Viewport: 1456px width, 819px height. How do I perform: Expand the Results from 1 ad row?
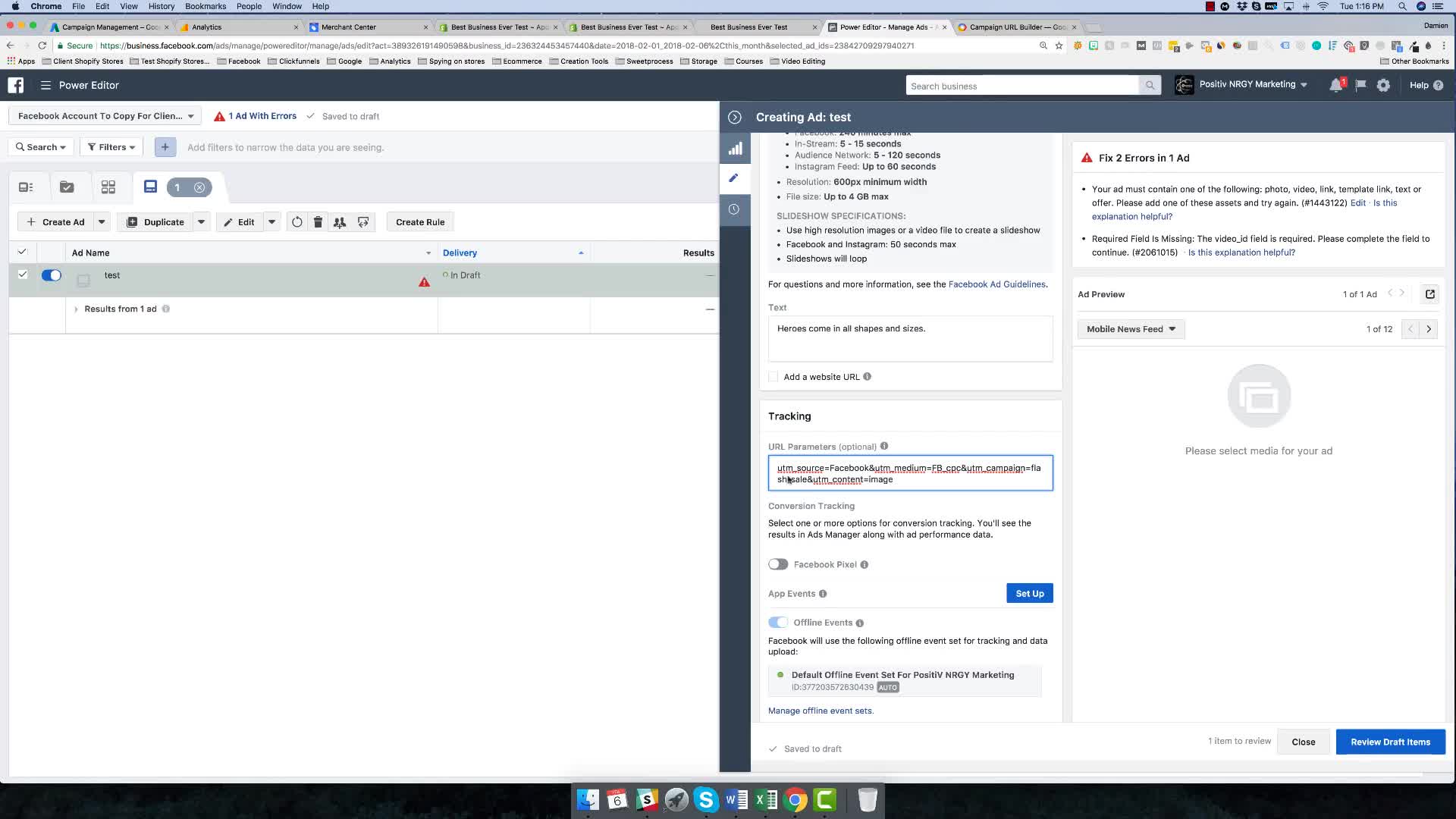pyautogui.click(x=76, y=309)
